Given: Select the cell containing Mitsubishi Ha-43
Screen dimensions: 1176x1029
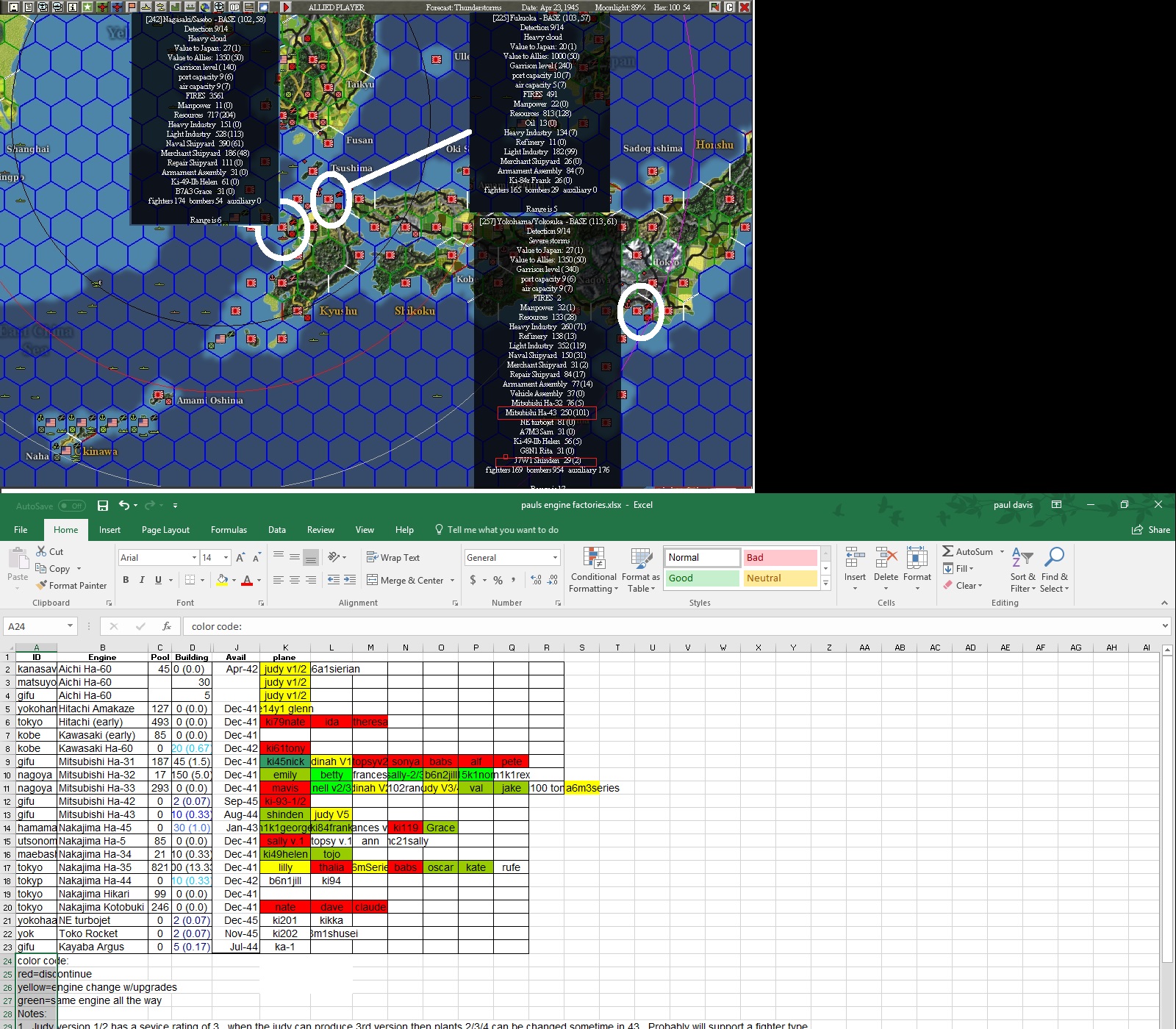Looking at the screenshot, I should click(x=103, y=814).
